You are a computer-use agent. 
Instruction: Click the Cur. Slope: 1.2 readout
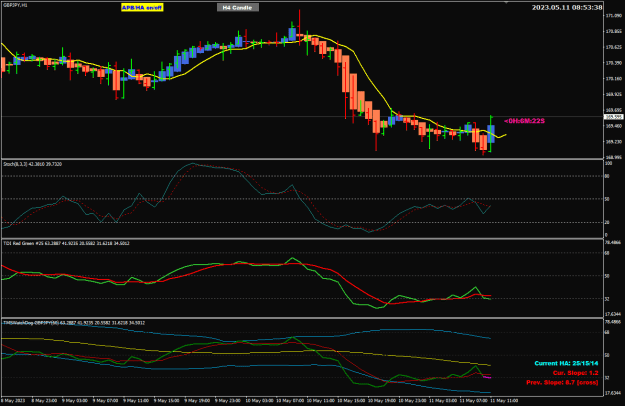[x=575, y=373]
